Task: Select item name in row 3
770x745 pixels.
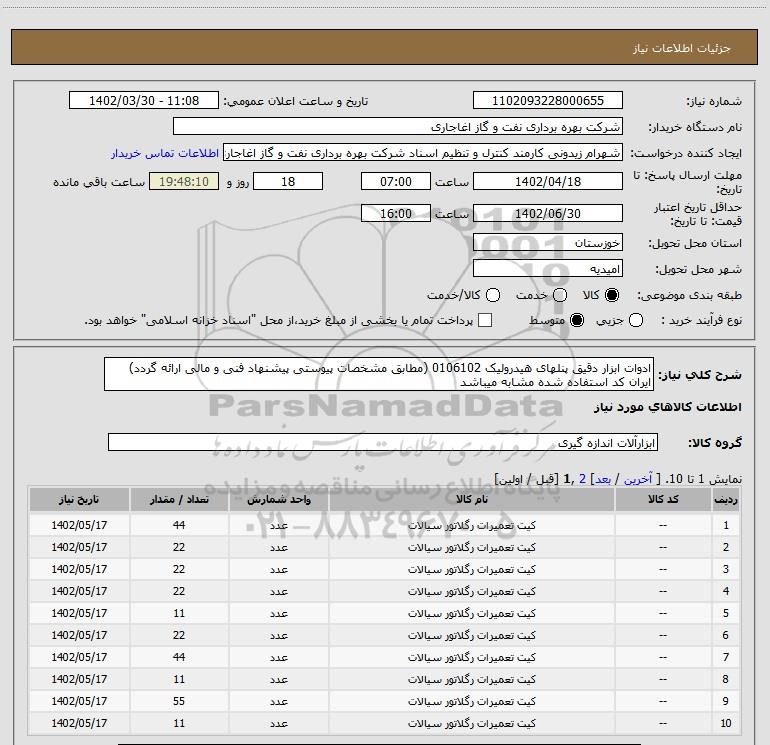Action: [x=471, y=570]
